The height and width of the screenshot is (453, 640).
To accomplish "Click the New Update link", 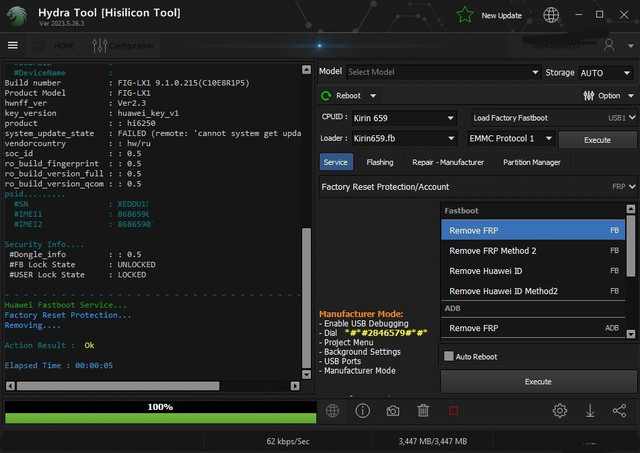I will 501,16.
